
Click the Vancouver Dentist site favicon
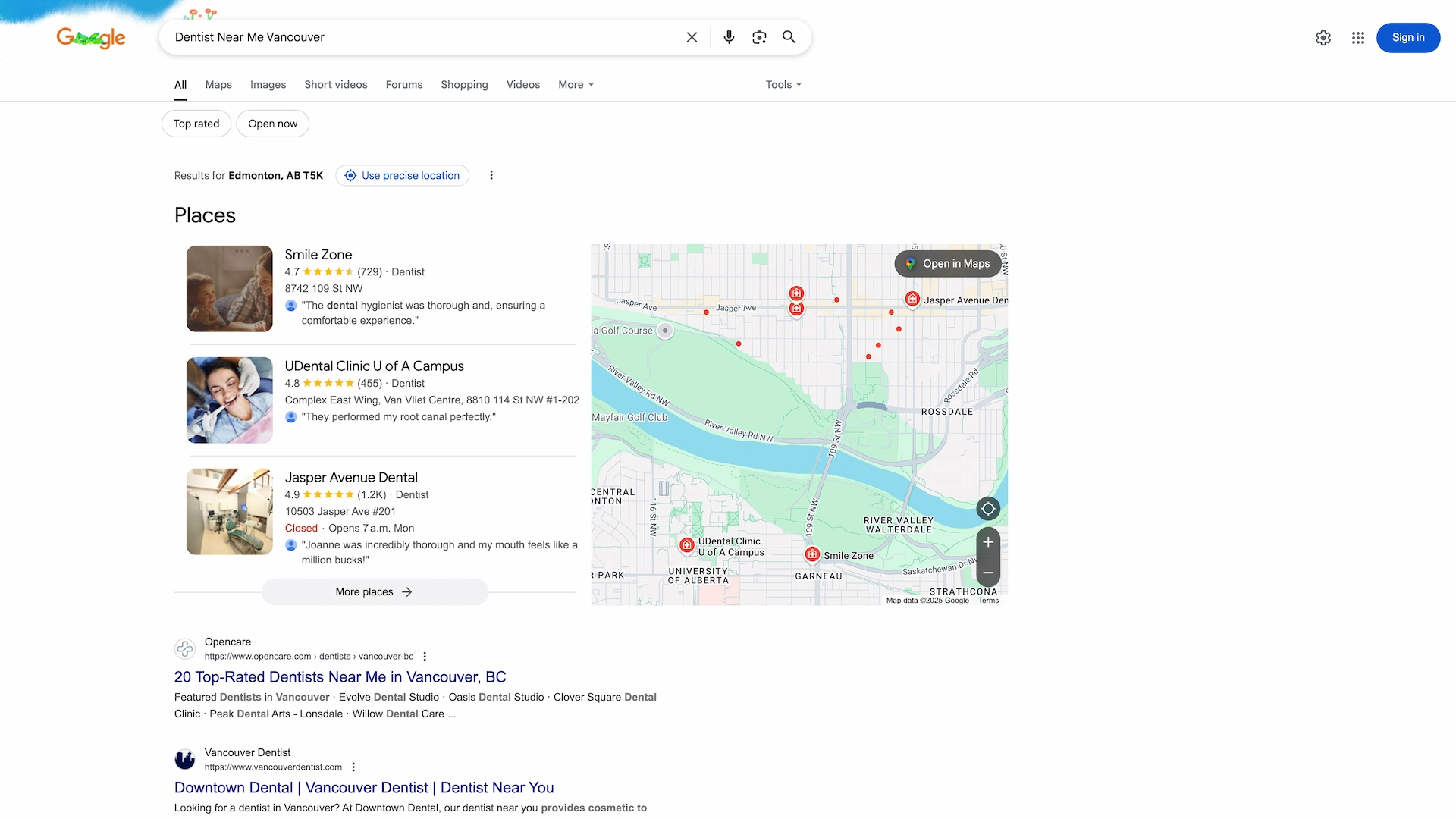tap(185, 760)
